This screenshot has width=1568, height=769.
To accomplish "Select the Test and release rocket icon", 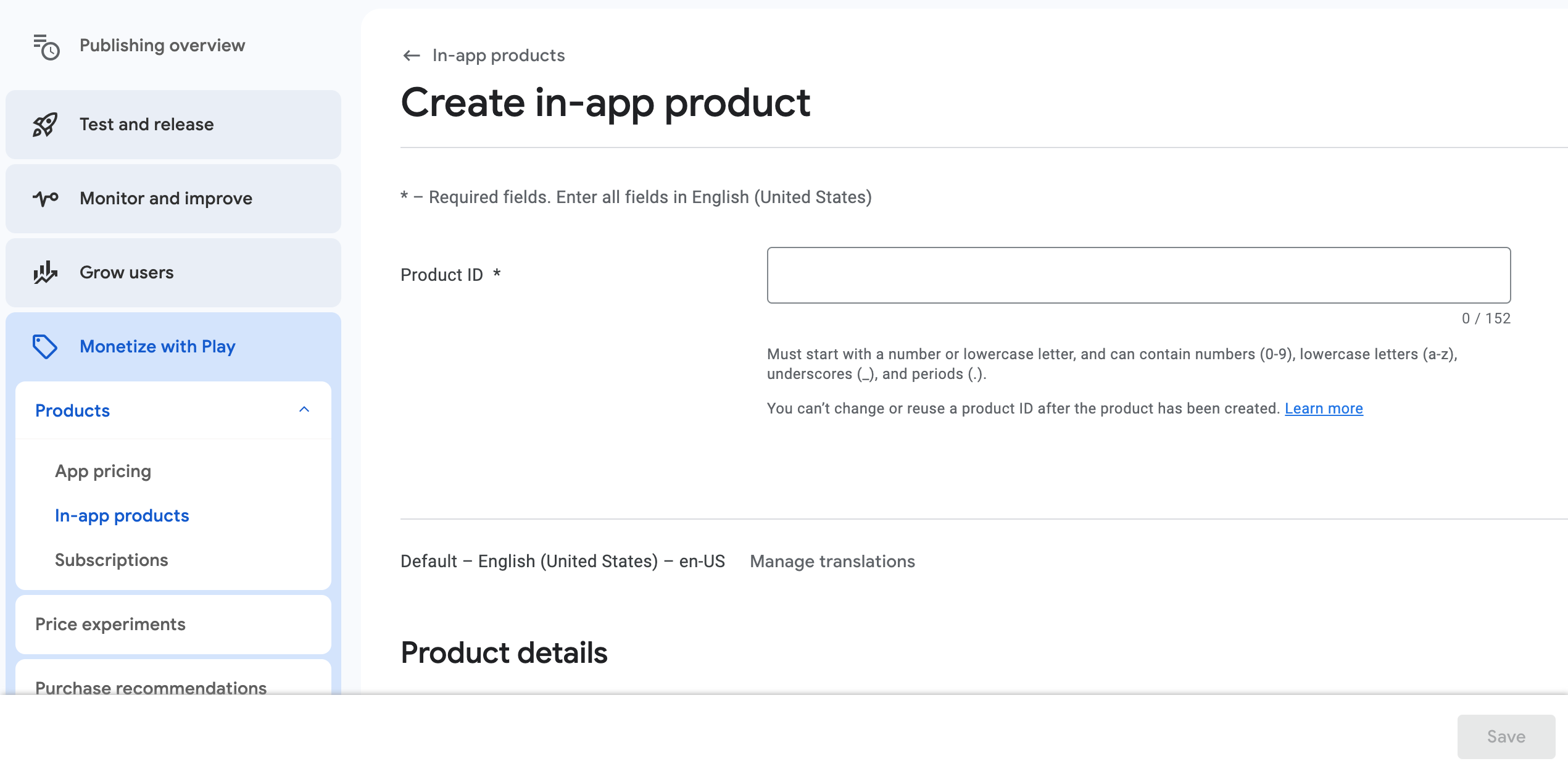I will [x=45, y=124].
